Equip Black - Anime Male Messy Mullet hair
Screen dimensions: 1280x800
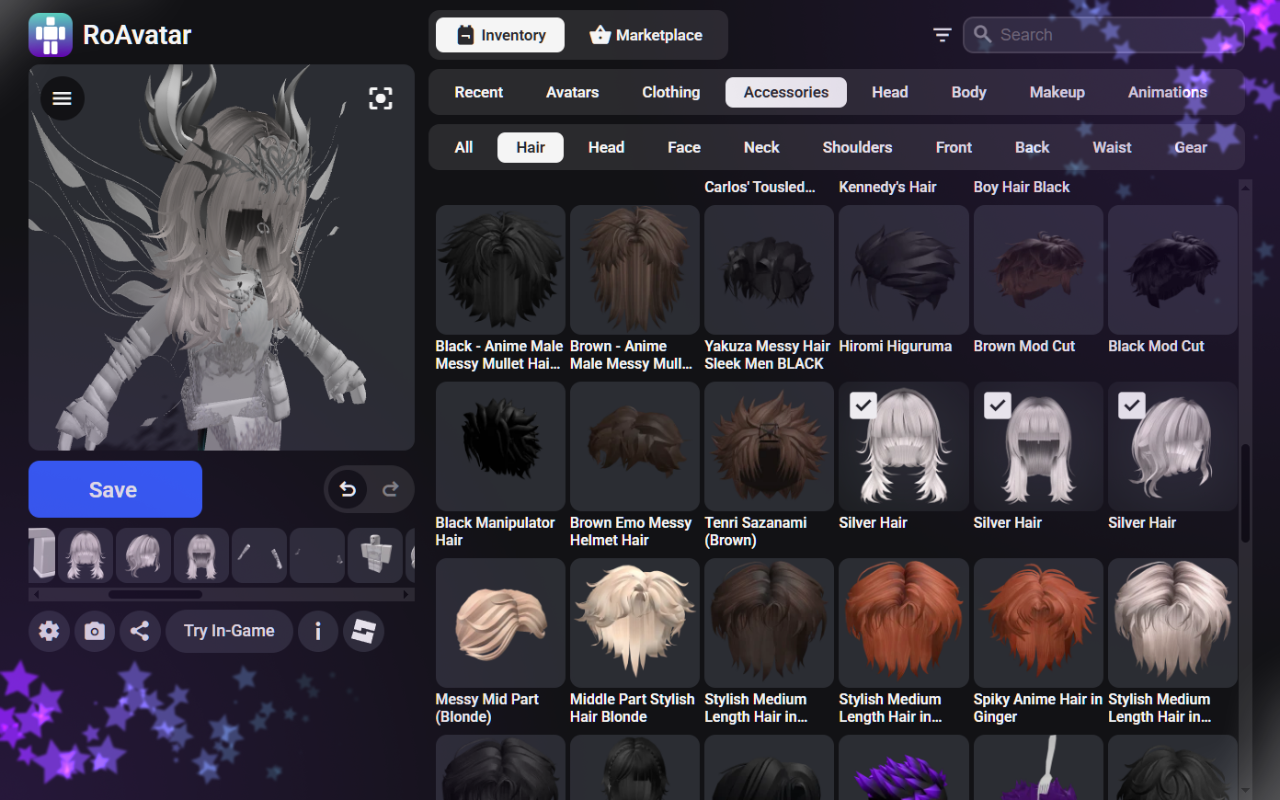(500, 270)
